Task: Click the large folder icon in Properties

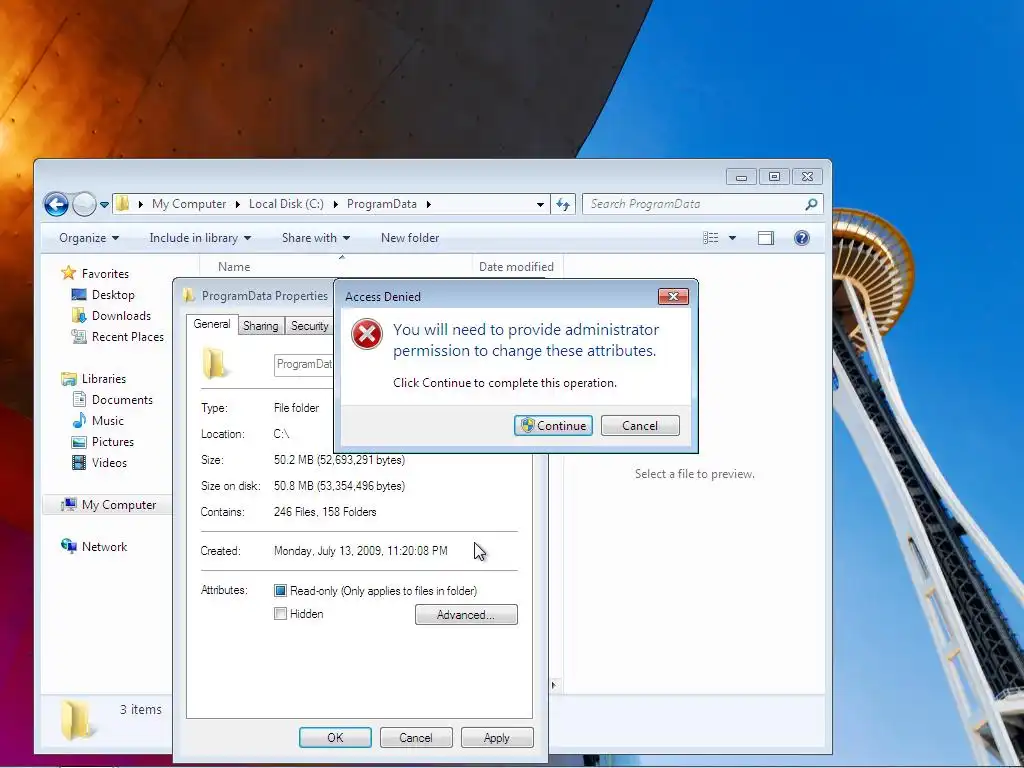Action: click(214, 363)
